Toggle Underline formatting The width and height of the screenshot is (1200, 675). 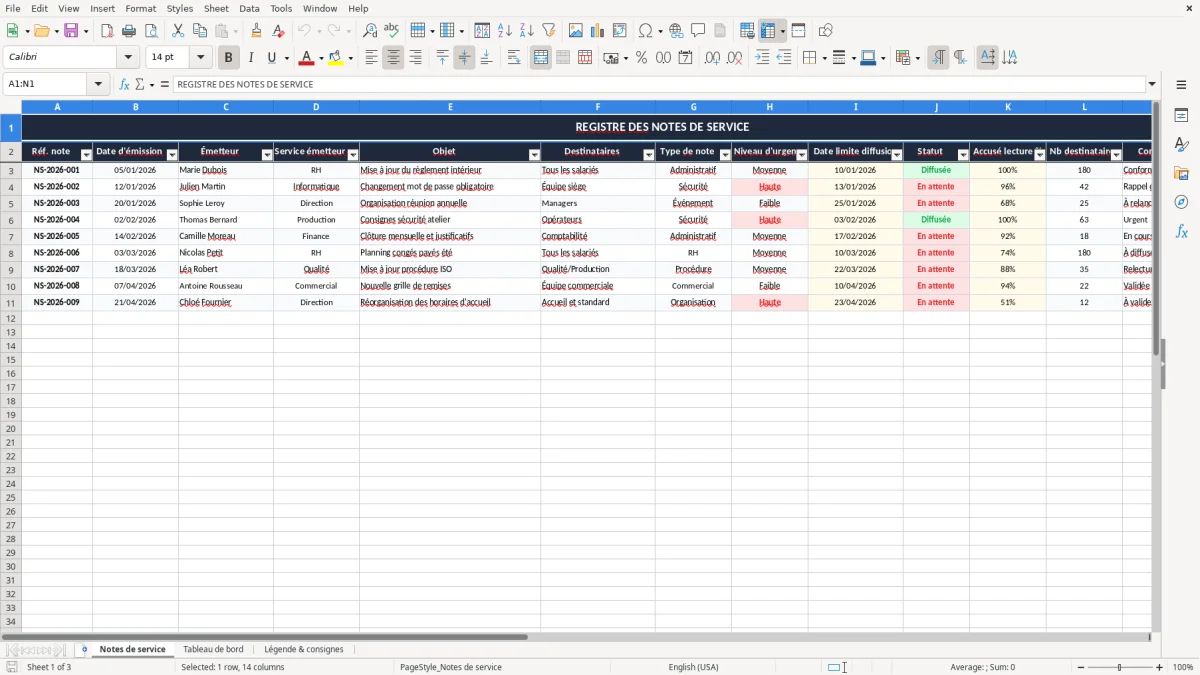coord(271,58)
